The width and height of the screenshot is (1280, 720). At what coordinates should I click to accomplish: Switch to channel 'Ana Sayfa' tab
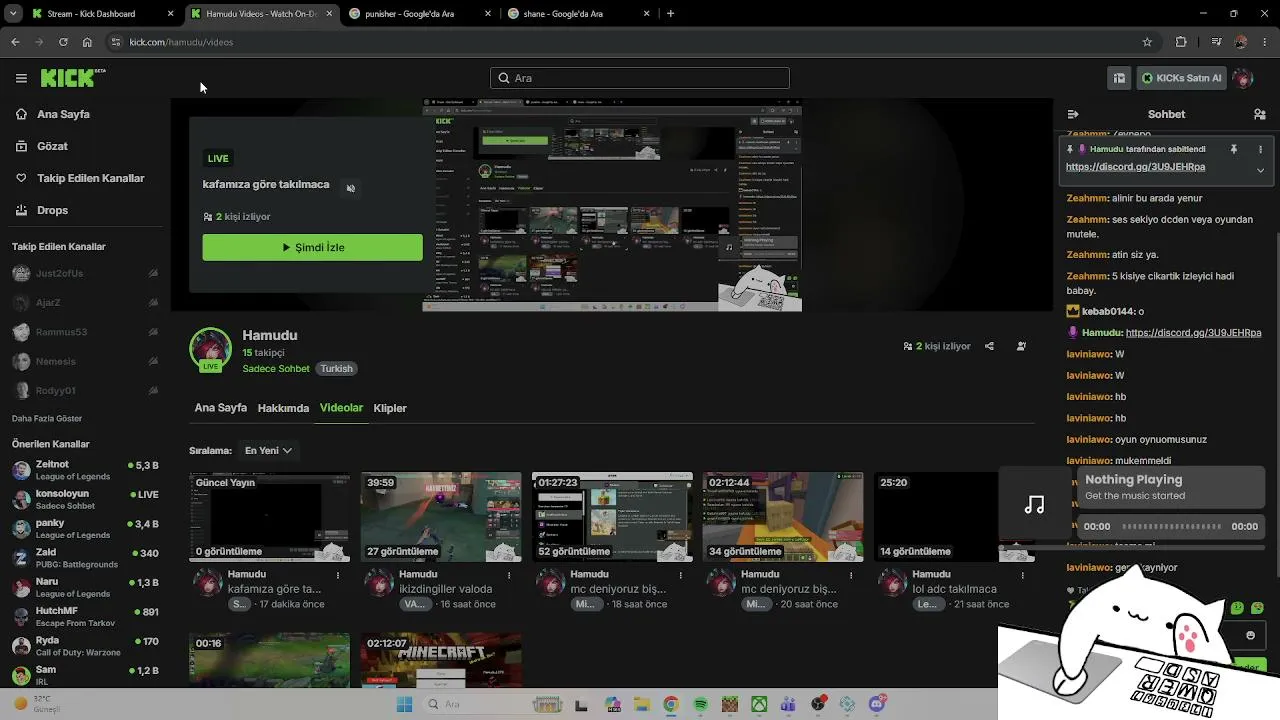(220, 408)
